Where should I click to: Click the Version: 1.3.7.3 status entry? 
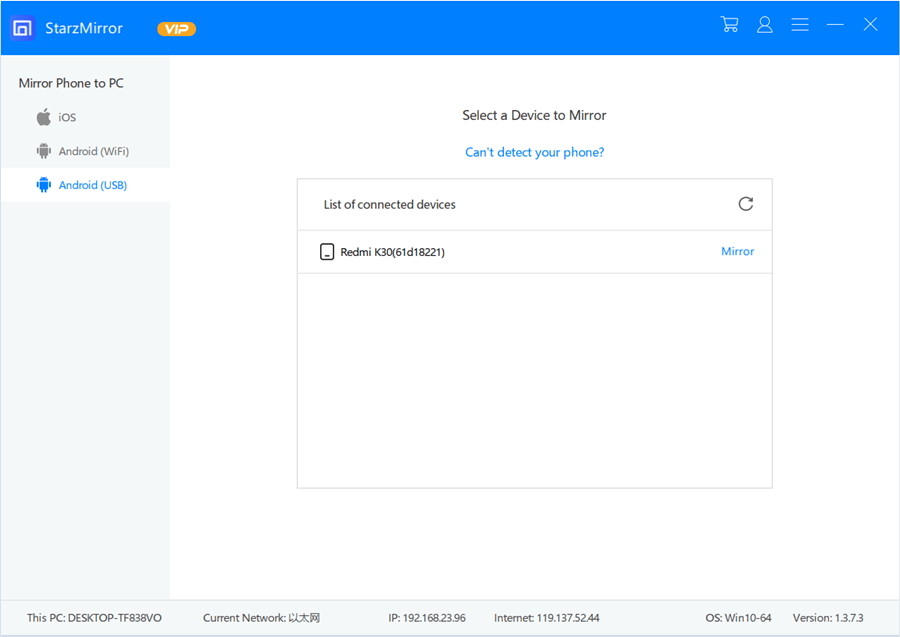pyautogui.click(x=828, y=618)
